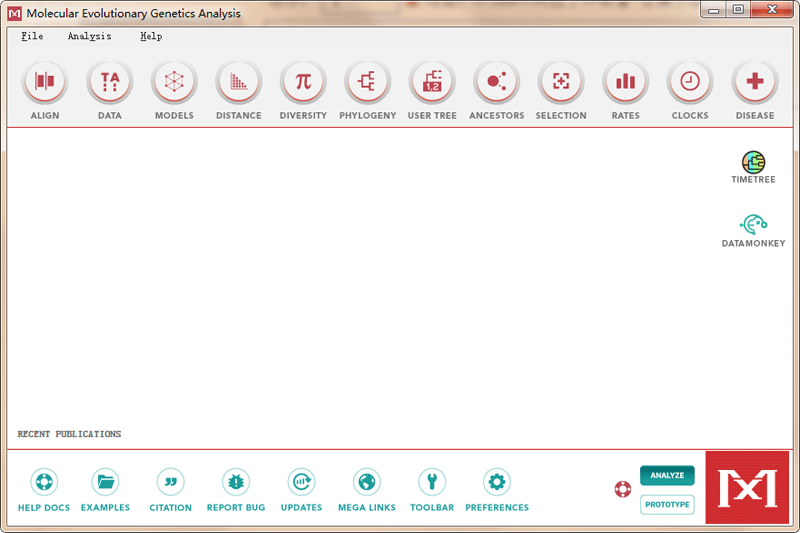Viewport: 800px width, 533px height.
Task: Click the MEGA icon in title bar
Action: coord(14,13)
